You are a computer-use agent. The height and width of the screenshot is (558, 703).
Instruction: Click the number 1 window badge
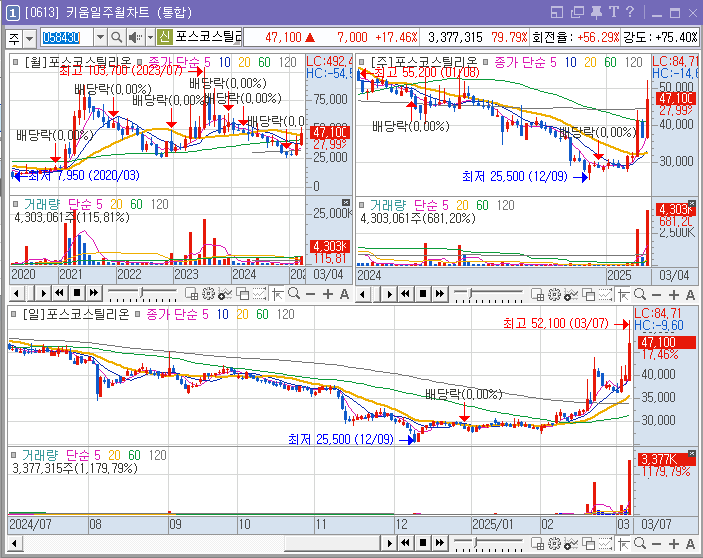pos(13,13)
